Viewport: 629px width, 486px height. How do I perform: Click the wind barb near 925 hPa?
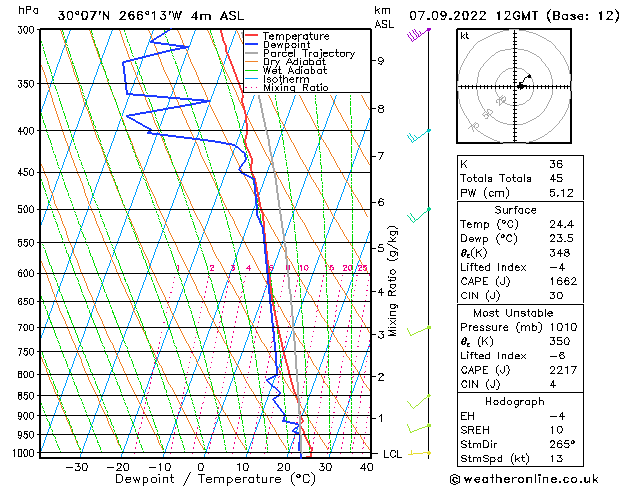click(419, 428)
